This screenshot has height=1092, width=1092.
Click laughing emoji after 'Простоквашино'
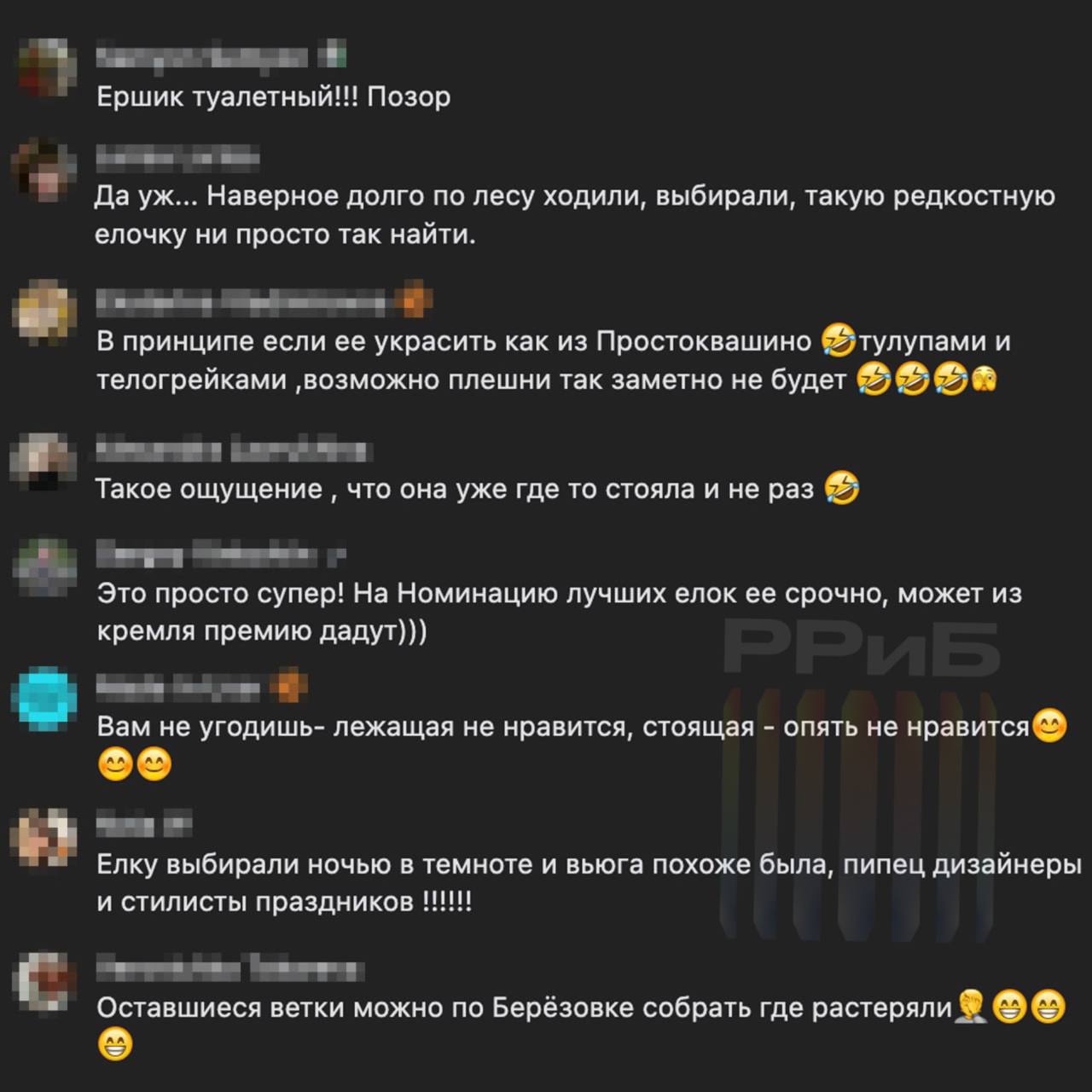[x=838, y=341]
